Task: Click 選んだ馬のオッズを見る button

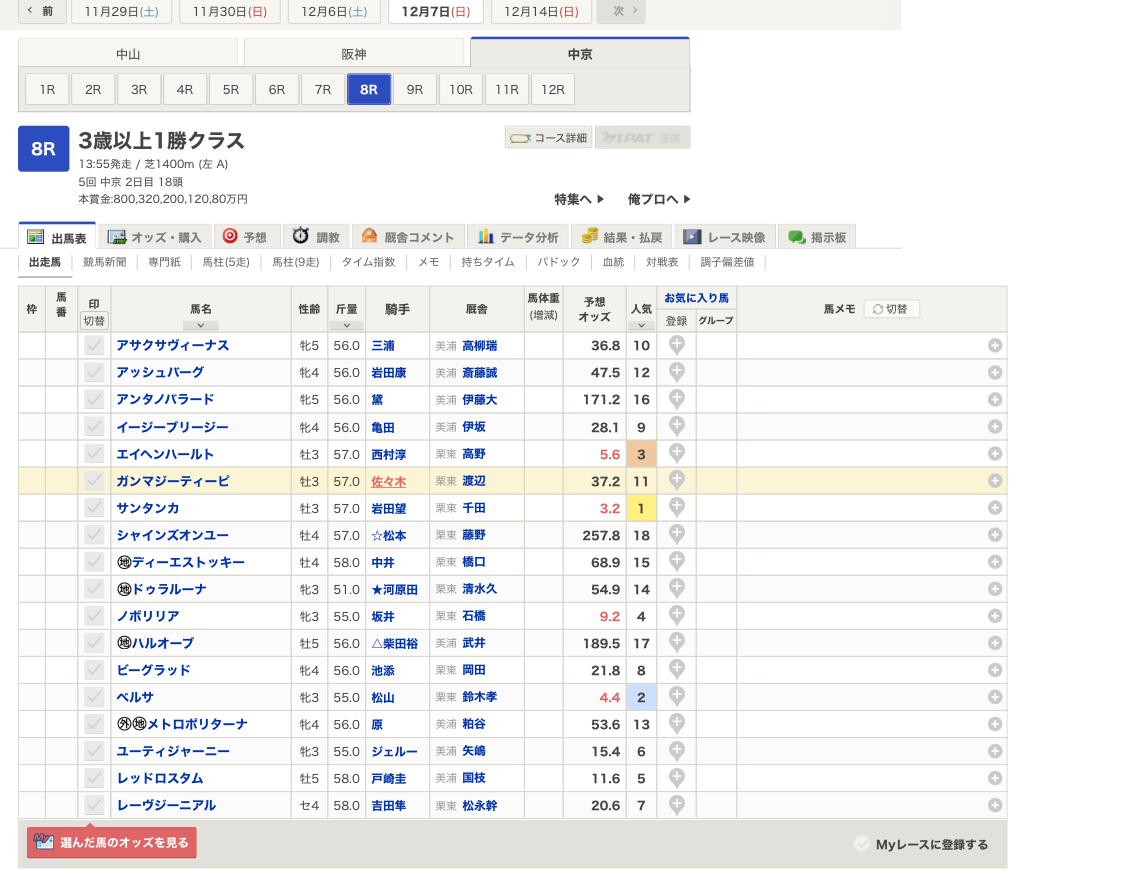Action: (112, 843)
